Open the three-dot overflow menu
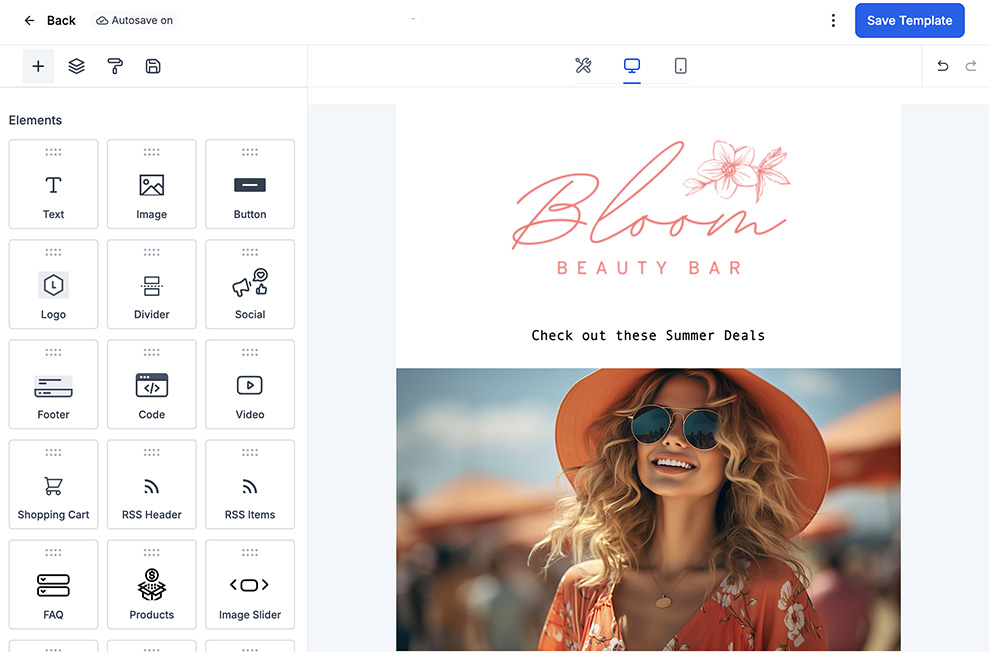Image resolution: width=990 pixels, height=652 pixels. click(833, 20)
